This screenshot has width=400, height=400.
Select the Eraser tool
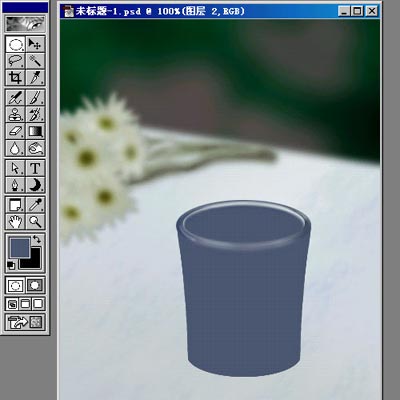15,131
